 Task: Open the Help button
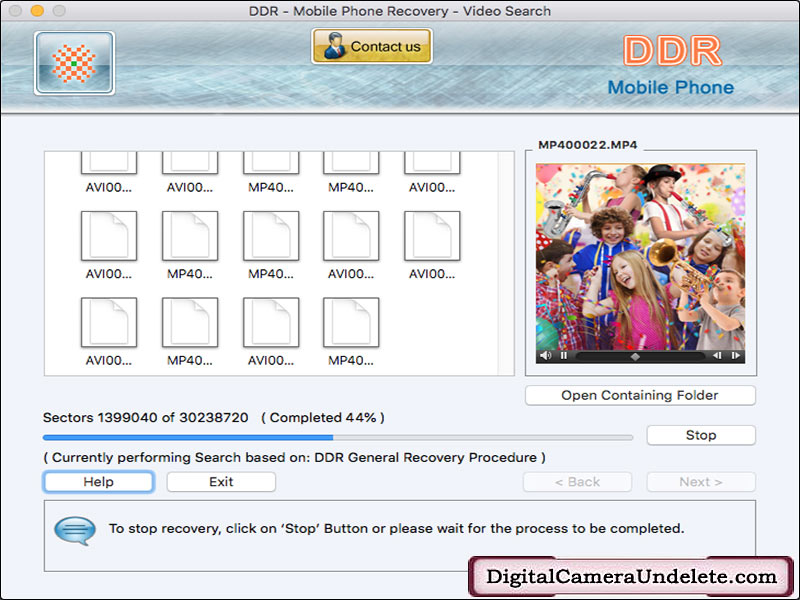click(98, 482)
